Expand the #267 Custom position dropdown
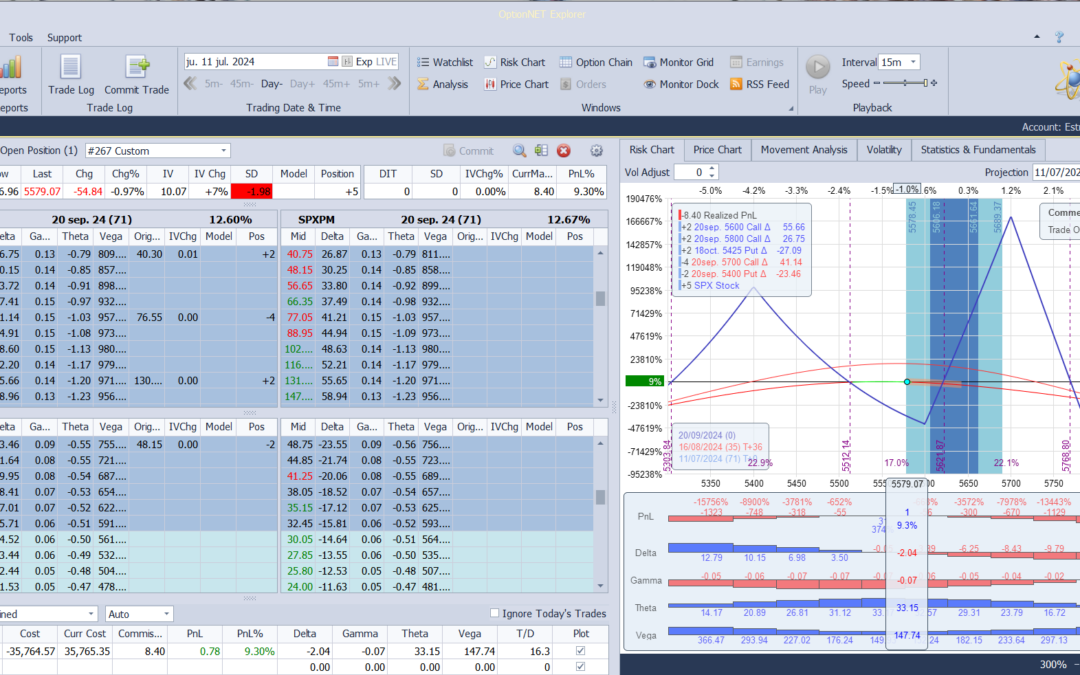The image size is (1080, 675). (223, 151)
